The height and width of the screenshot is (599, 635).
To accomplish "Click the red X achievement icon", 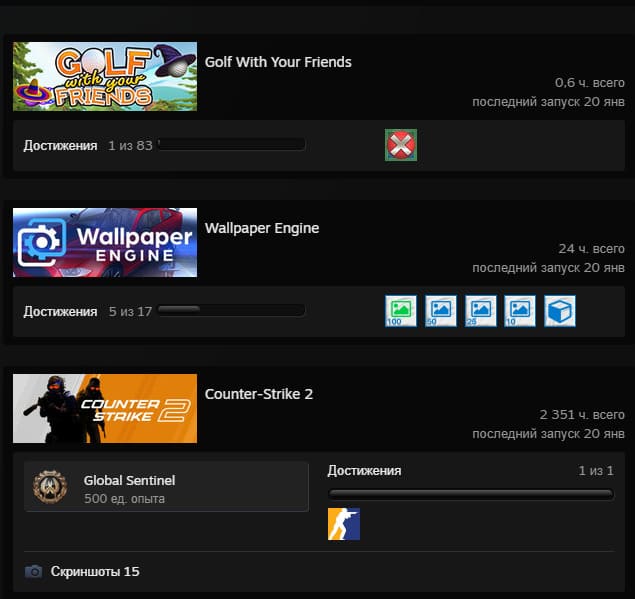I will coord(401,145).
